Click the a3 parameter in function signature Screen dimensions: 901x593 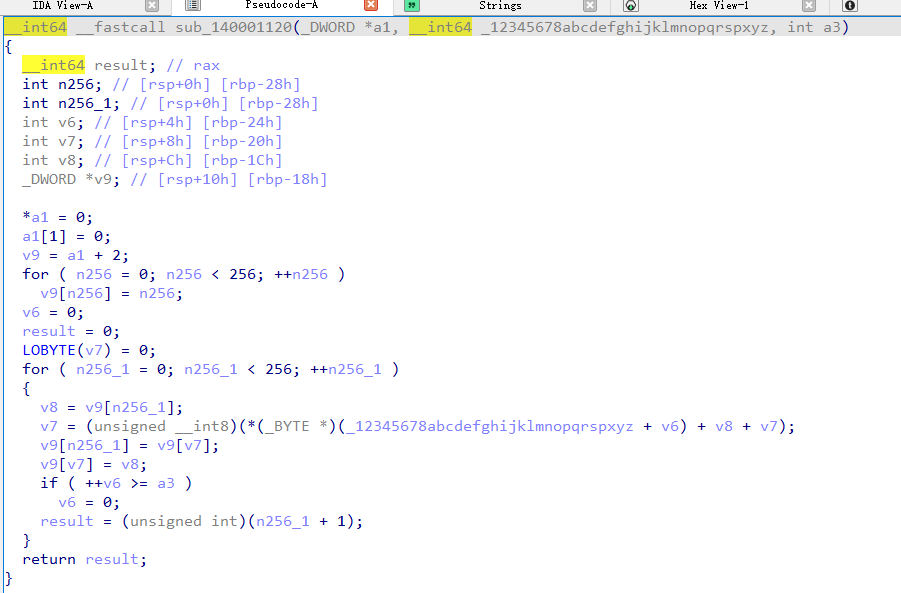835,27
